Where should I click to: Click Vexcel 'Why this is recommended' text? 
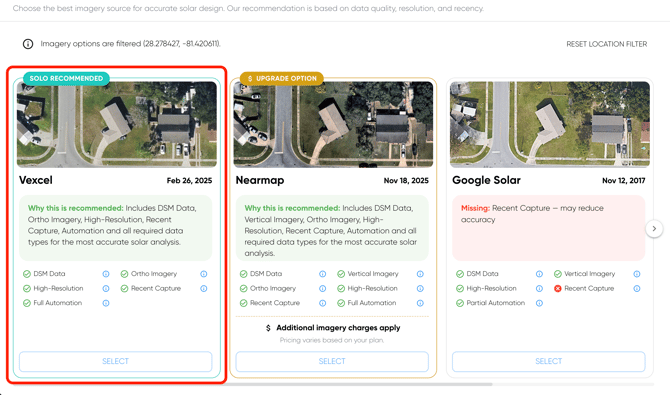tap(112, 225)
